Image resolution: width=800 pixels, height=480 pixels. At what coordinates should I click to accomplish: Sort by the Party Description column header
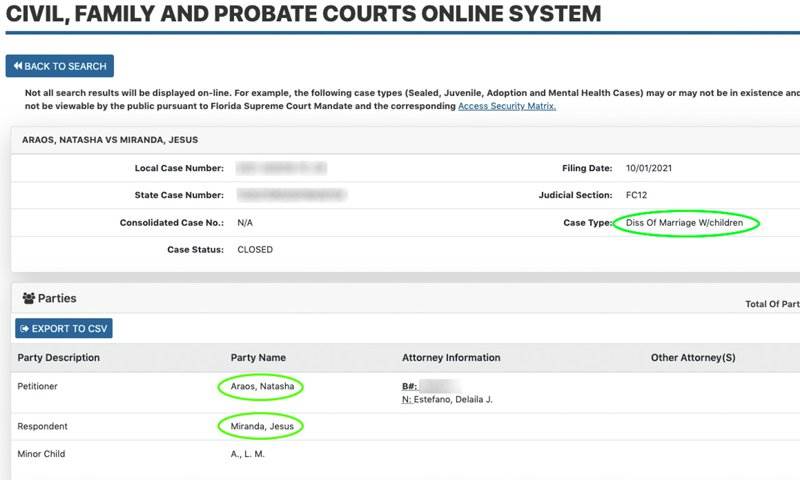pyautogui.click(x=58, y=357)
